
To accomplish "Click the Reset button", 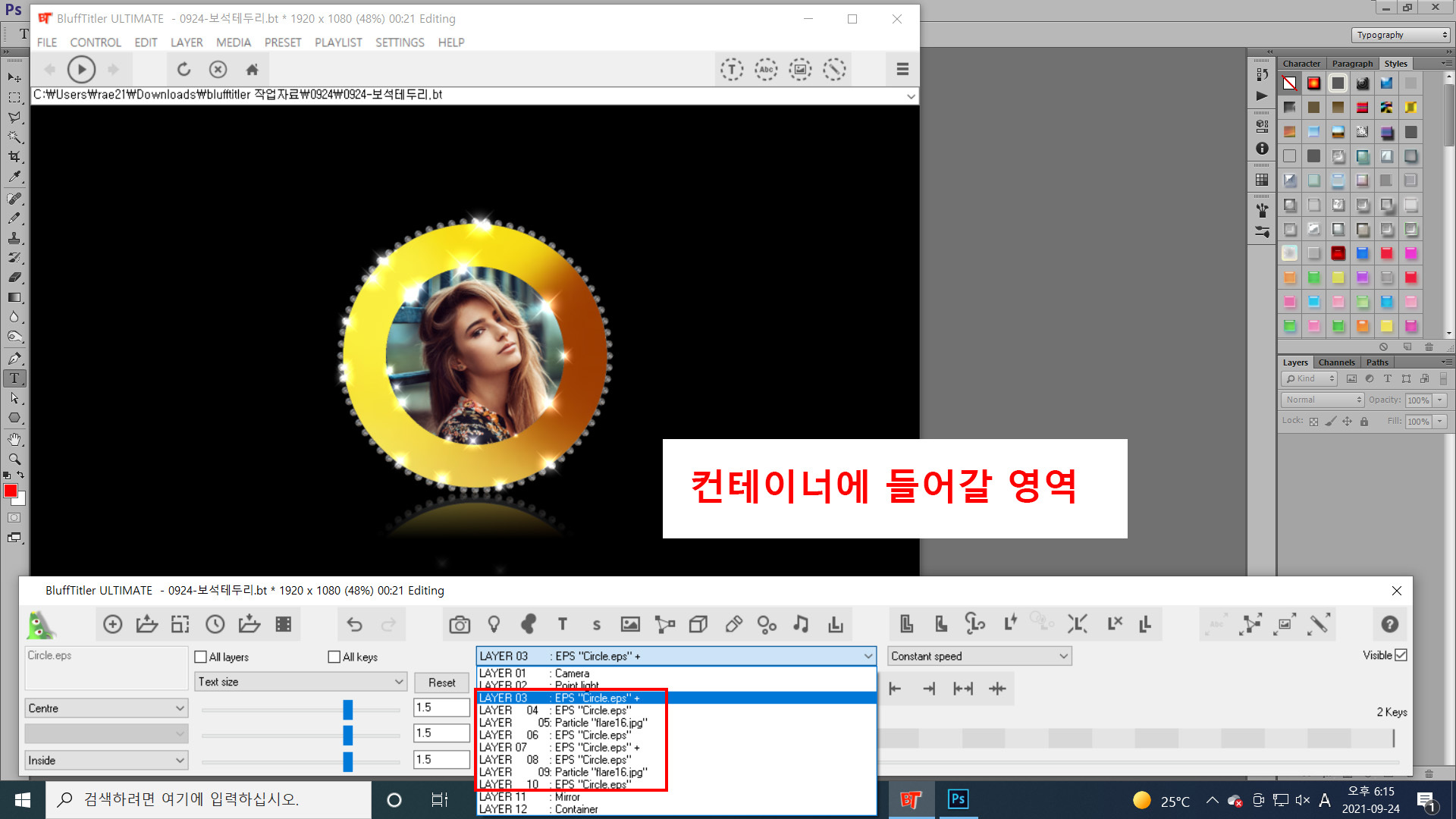I will pyautogui.click(x=441, y=682).
